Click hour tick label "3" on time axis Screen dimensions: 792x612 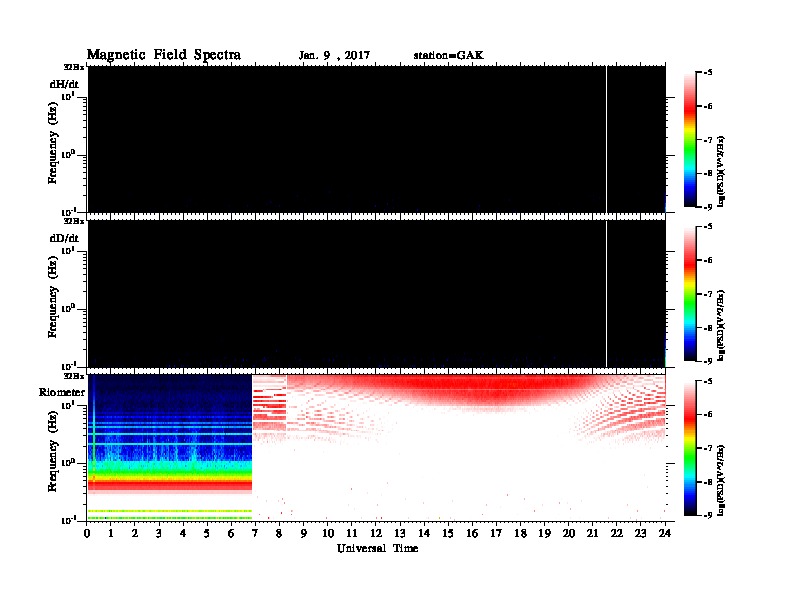(159, 534)
